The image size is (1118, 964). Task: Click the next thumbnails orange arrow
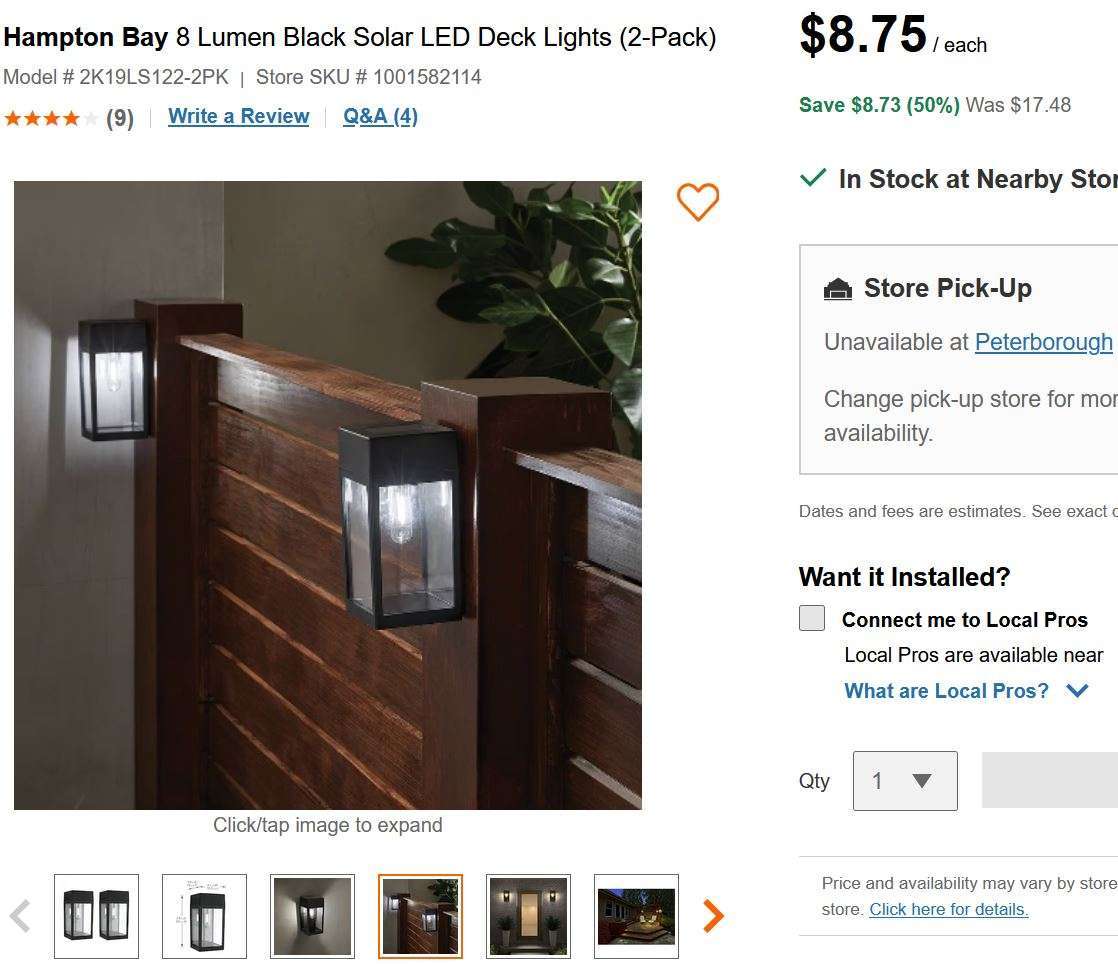pos(713,915)
